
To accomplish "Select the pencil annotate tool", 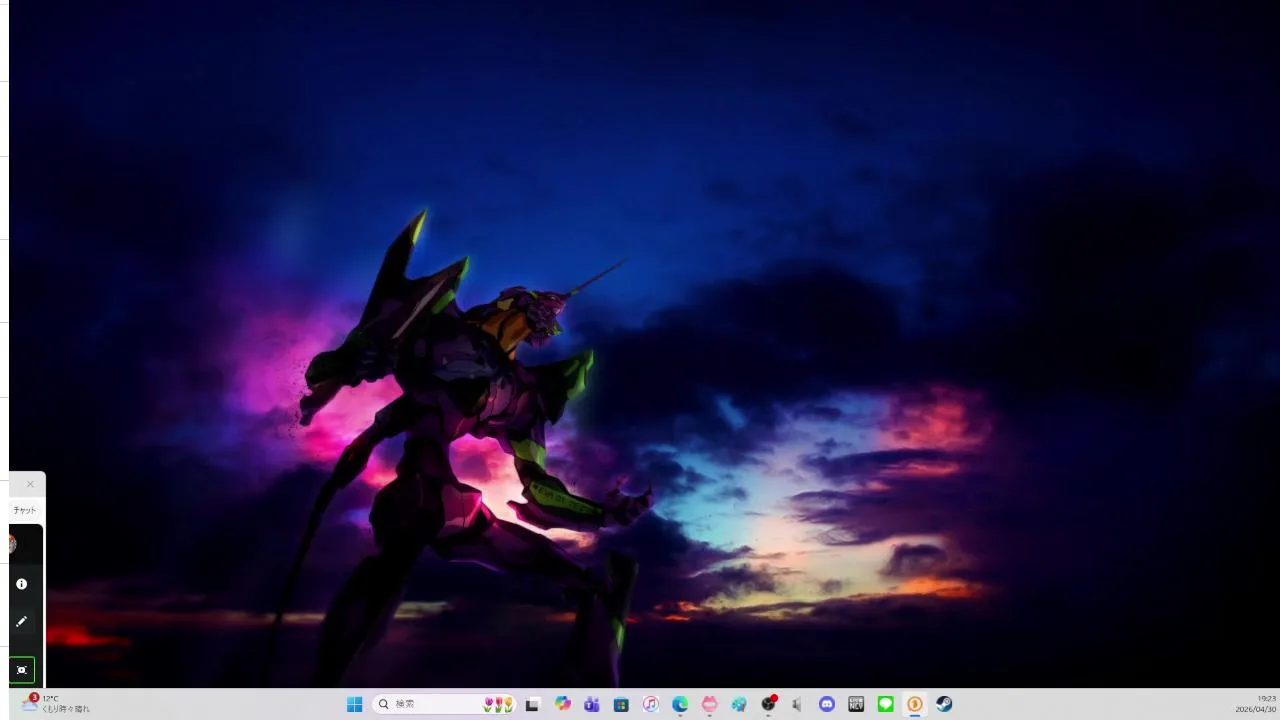I will coord(22,622).
